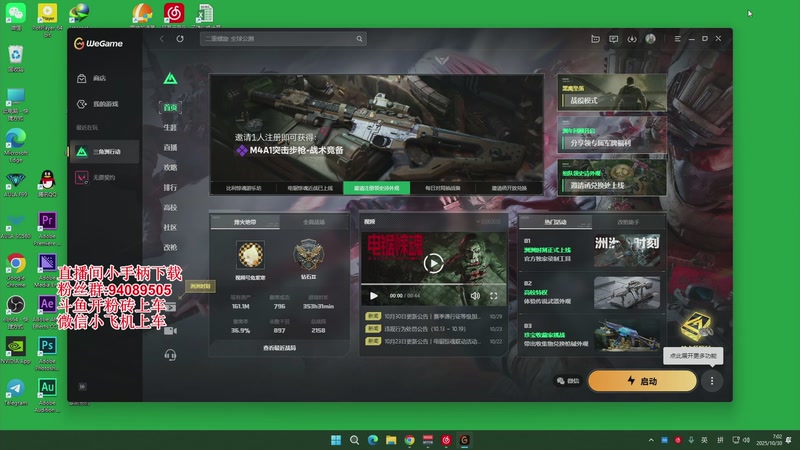Select fifth banner tab on far right
The width and height of the screenshot is (800, 450).
click(x=509, y=188)
